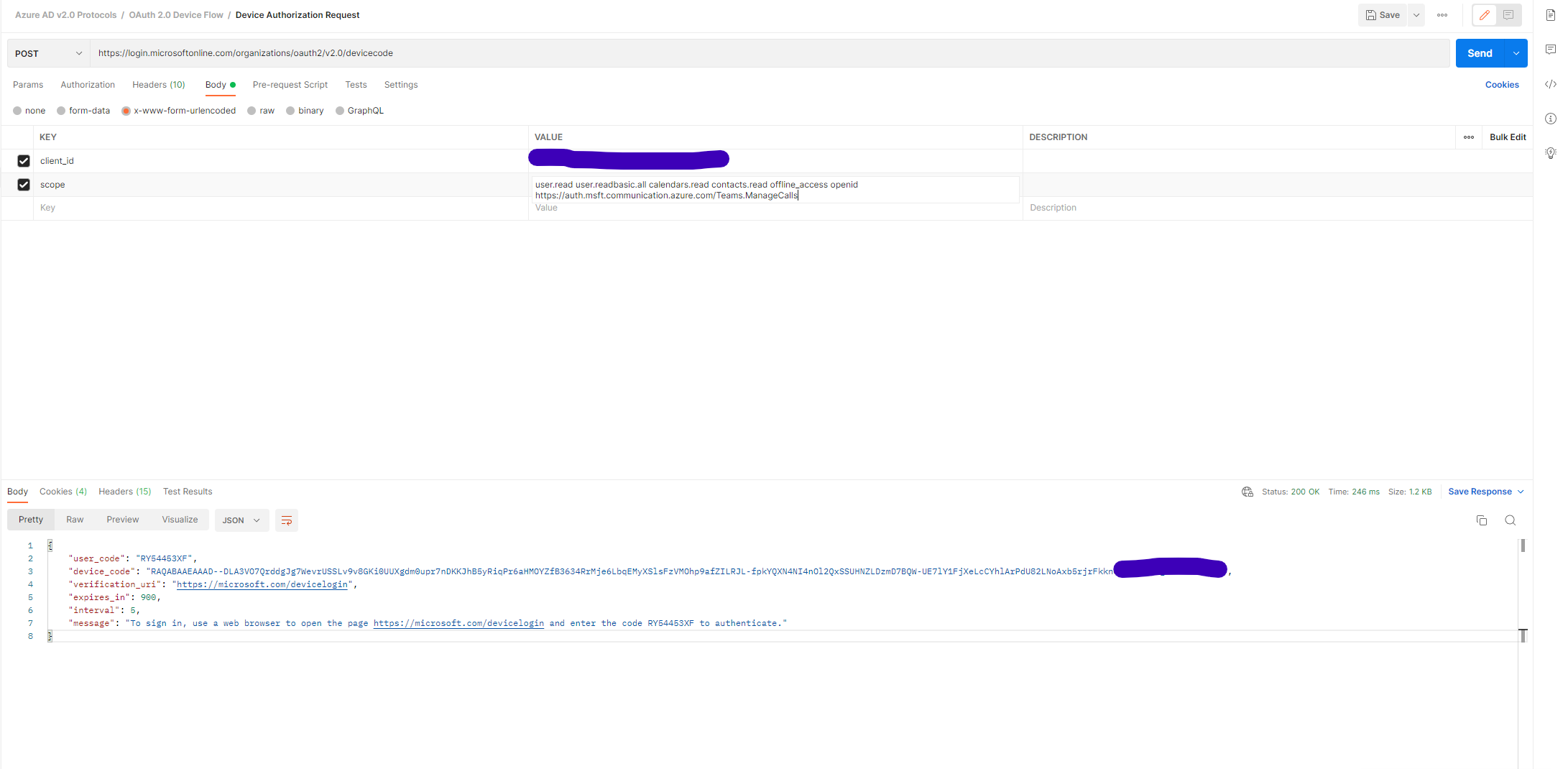Expand the Send button dropdown arrow
Image resolution: width=1568 pixels, height=769 pixels.
coord(1516,53)
